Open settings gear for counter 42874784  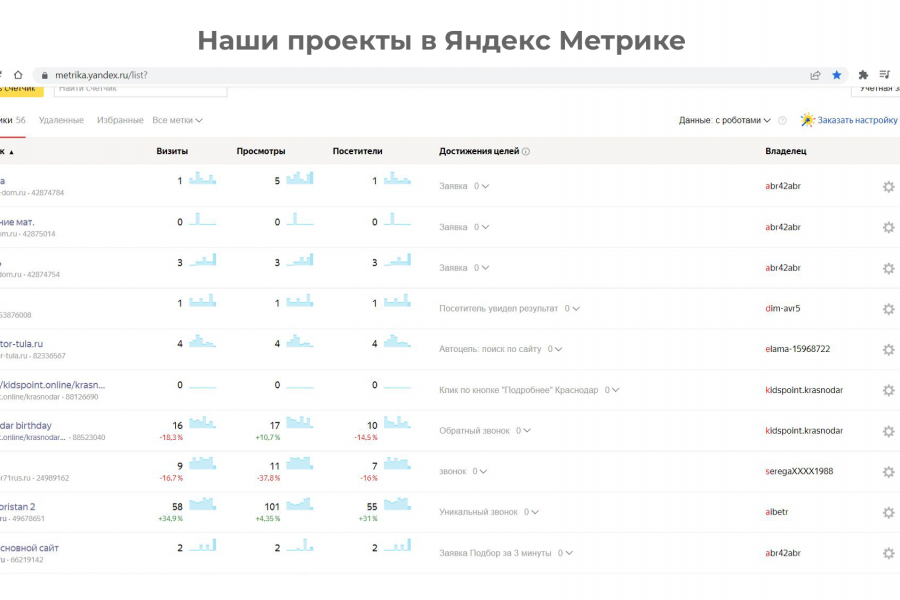pos(889,187)
